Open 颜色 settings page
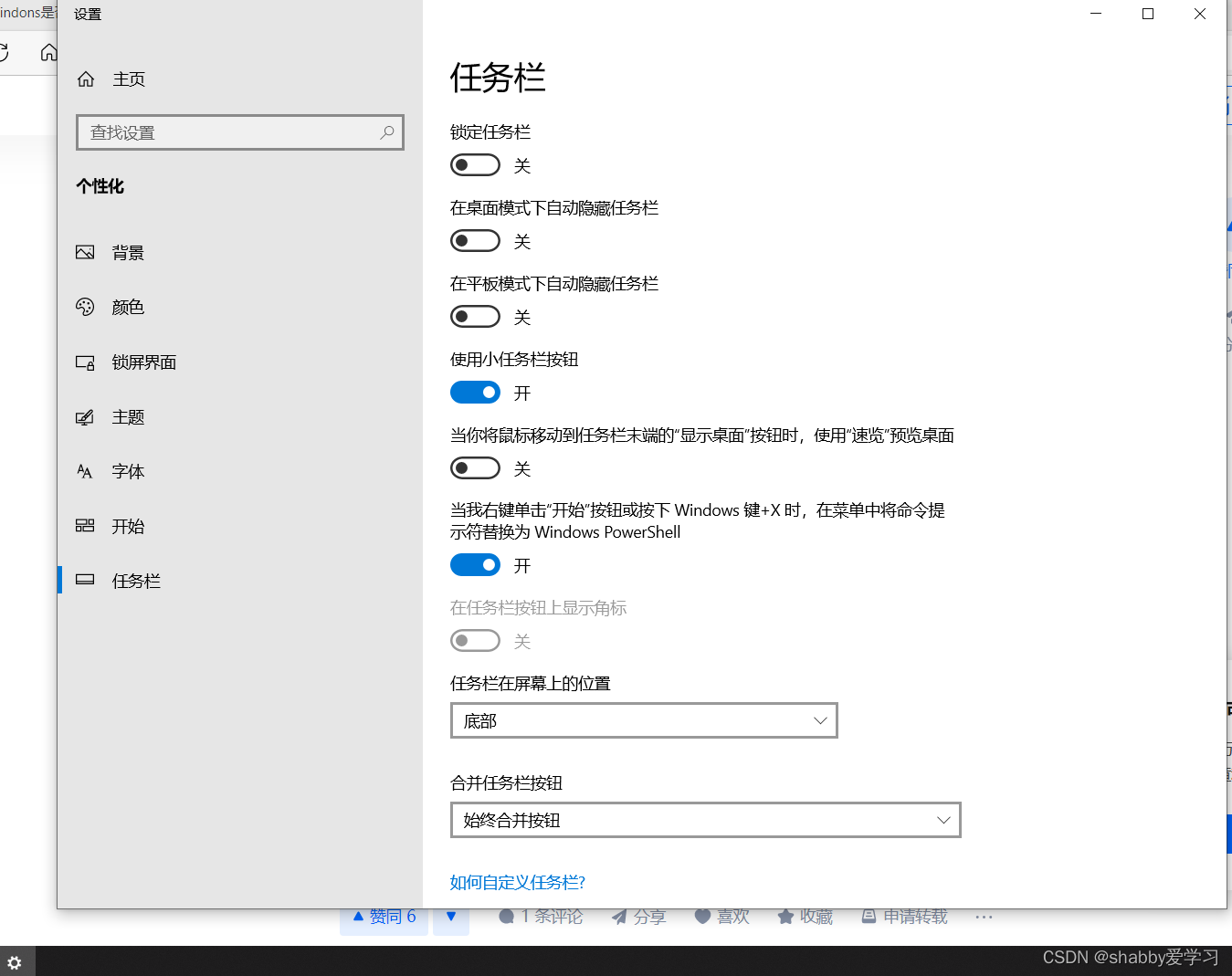1232x976 pixels. tap(129, 308)
